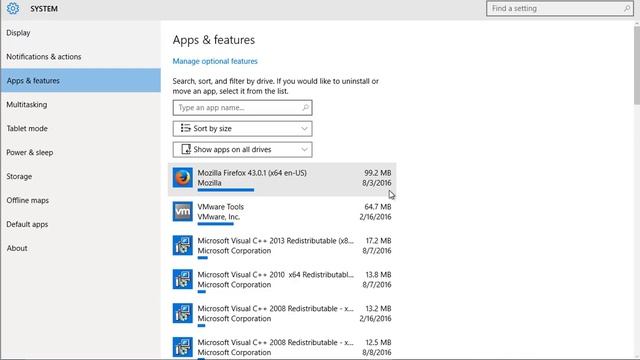Open the About page

(x=81, y=248)
